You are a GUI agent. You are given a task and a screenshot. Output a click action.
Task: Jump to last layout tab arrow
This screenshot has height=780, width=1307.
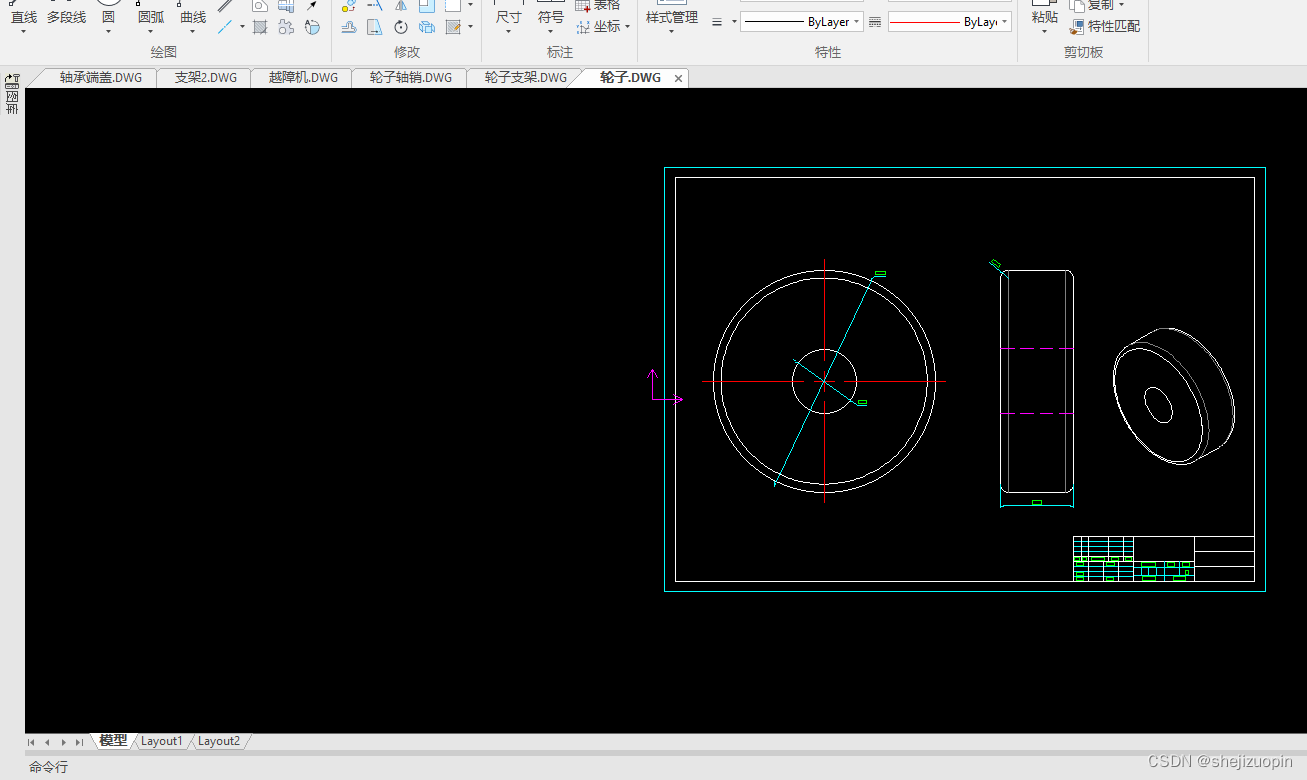click(x=79, y=742)
